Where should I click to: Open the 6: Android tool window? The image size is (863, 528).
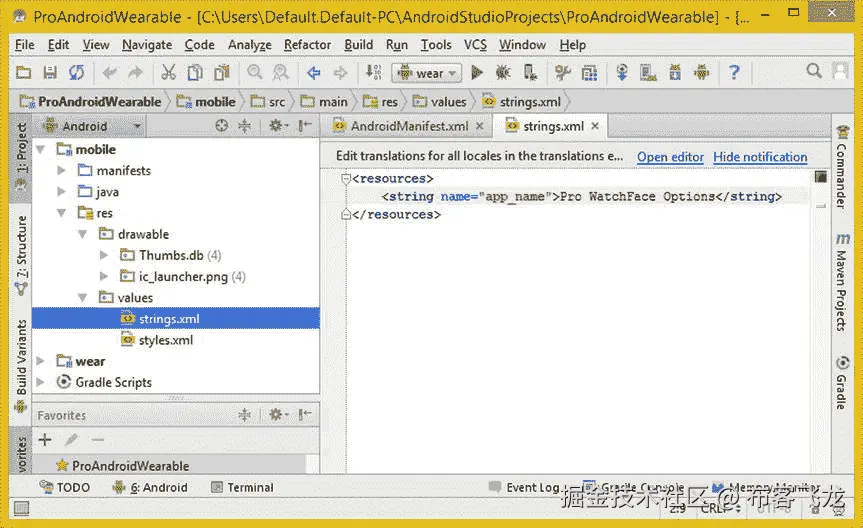(150, 487)
